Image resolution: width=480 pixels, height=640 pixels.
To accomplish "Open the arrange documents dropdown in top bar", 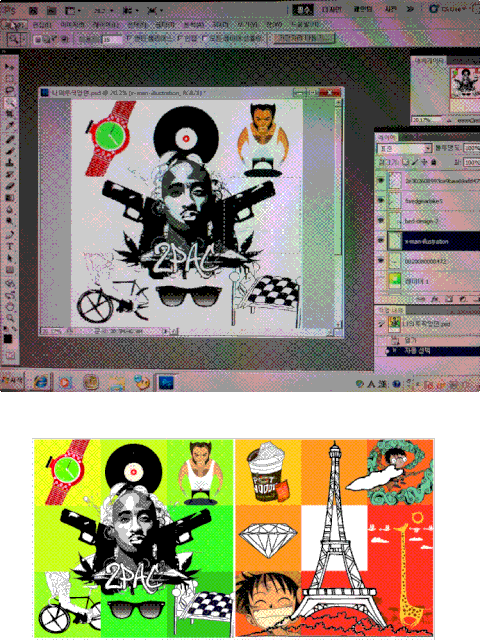I will point(131,11).
